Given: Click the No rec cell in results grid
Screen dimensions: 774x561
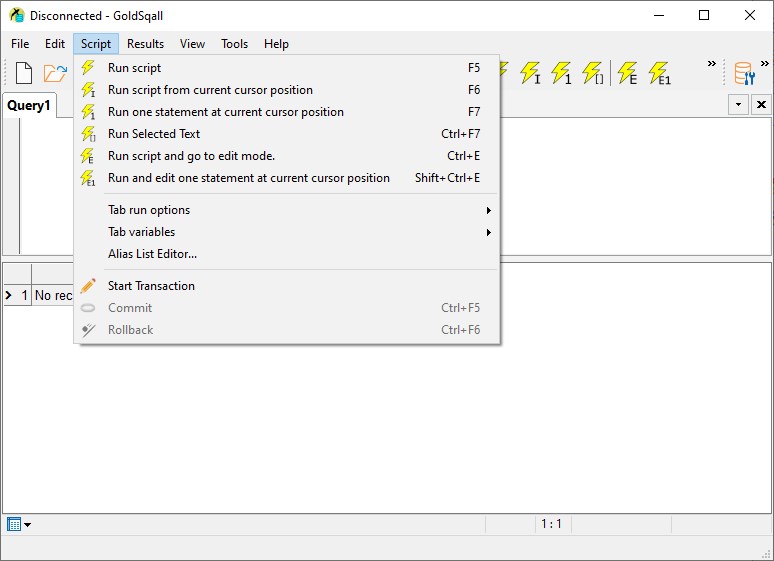Looking at the screenshot, I should pos(53,295).
